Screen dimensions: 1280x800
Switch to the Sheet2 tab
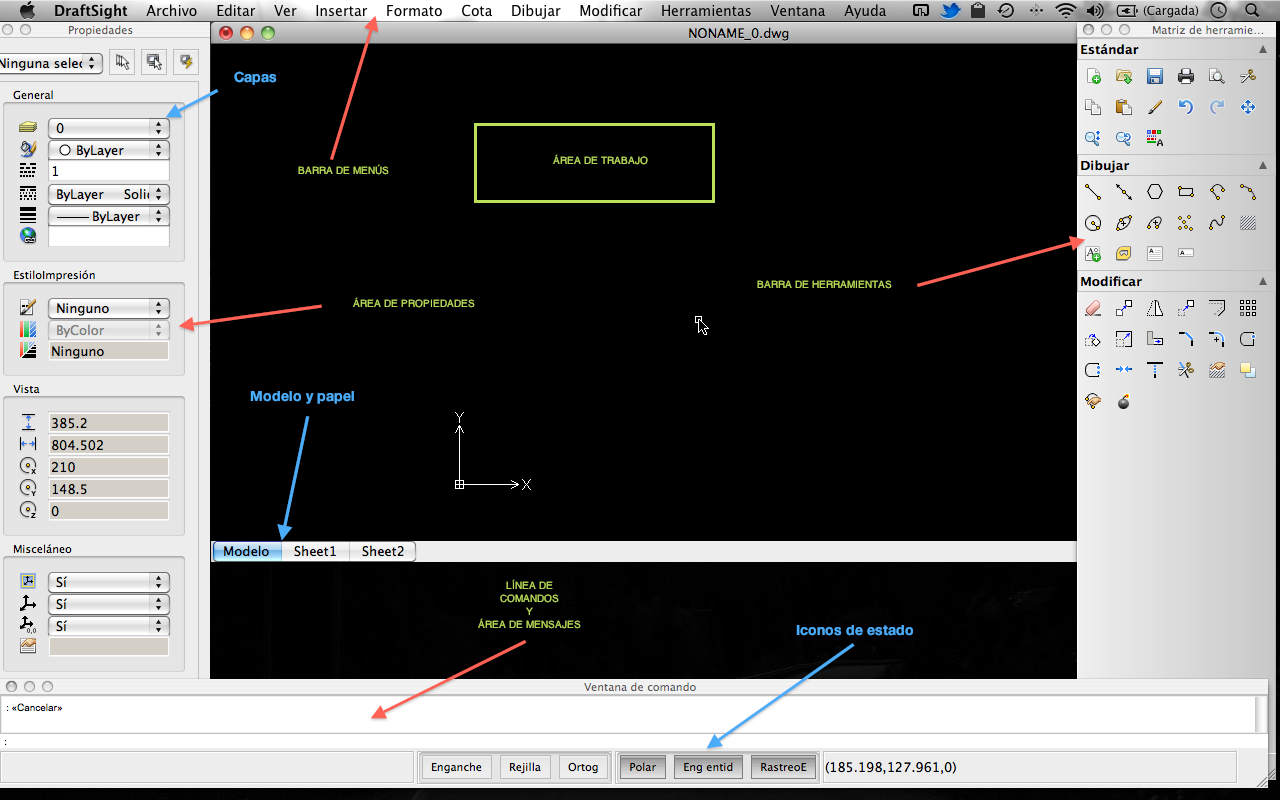click(383, 551)
